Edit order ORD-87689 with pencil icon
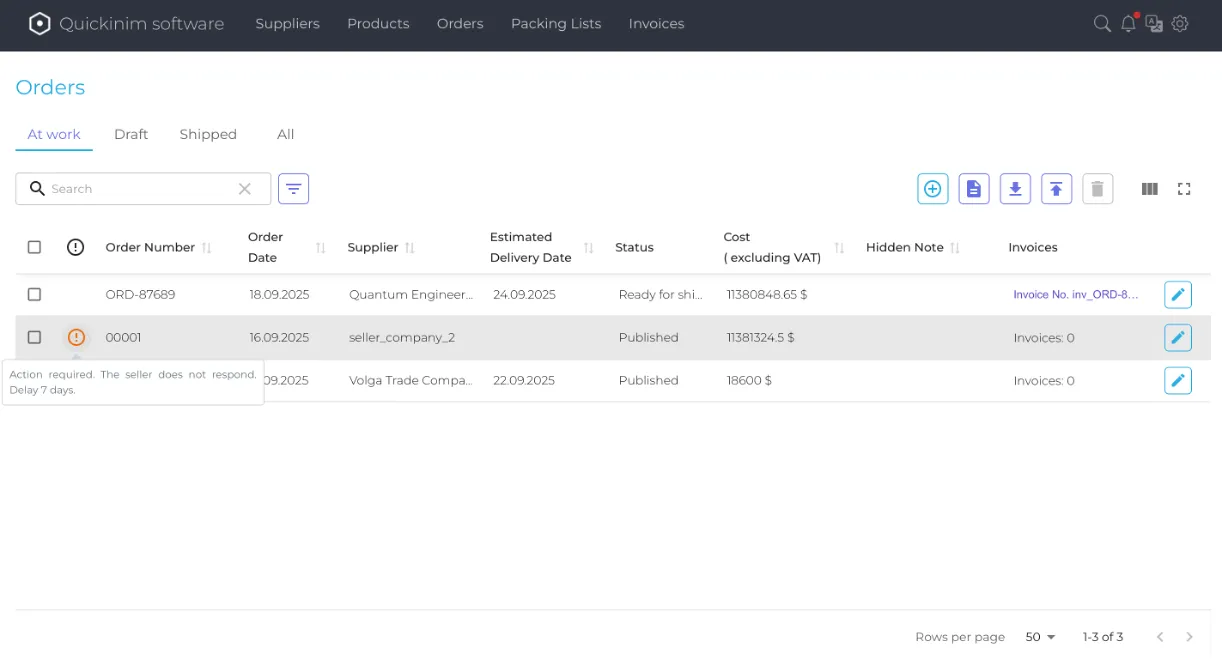 pyautogui.click(x=1177, y=295)
